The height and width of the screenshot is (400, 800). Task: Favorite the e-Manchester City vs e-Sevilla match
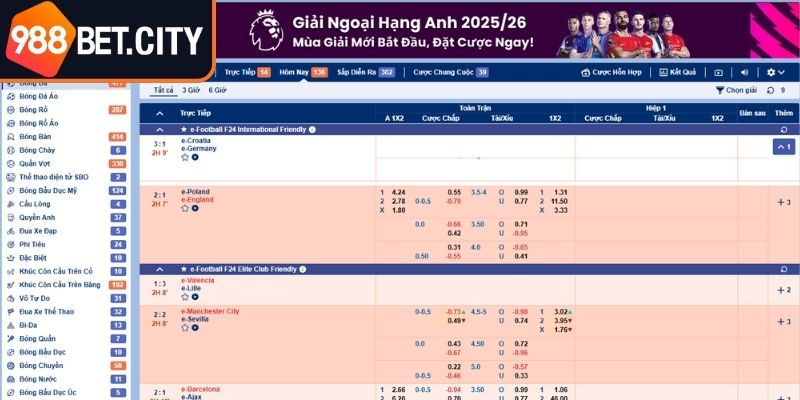(185, 328)
